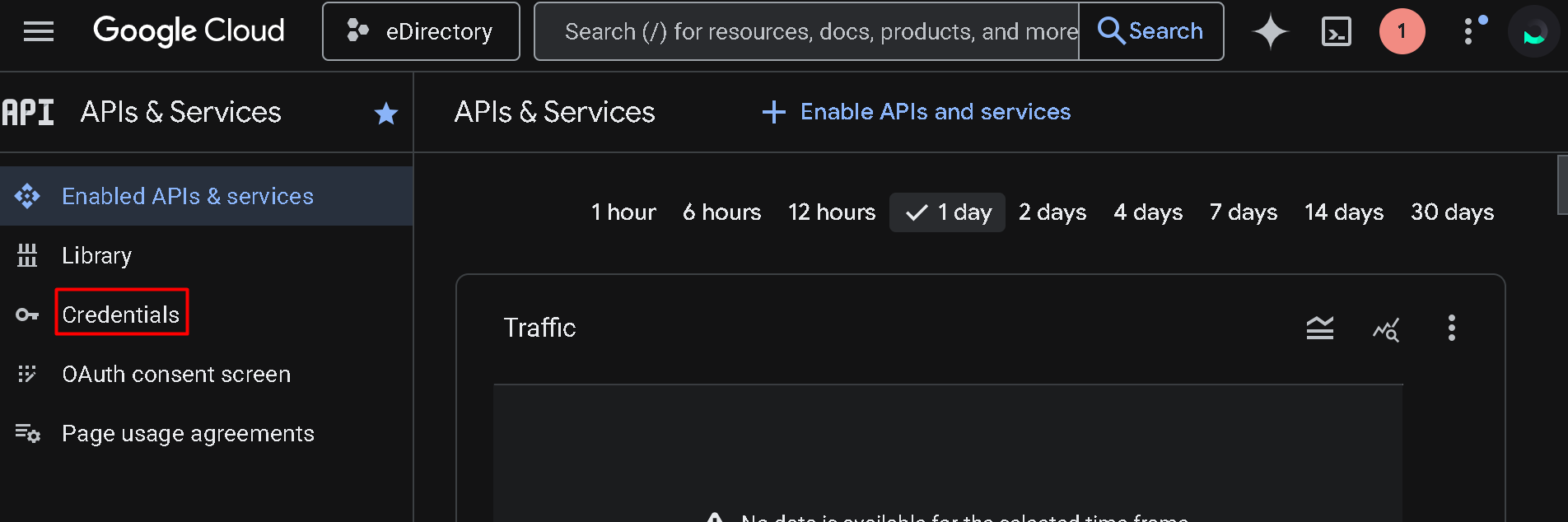Click the Enabled APIs & services icon
The height and width of the screenshot is (522, 1568).
[x=27, y=196]
